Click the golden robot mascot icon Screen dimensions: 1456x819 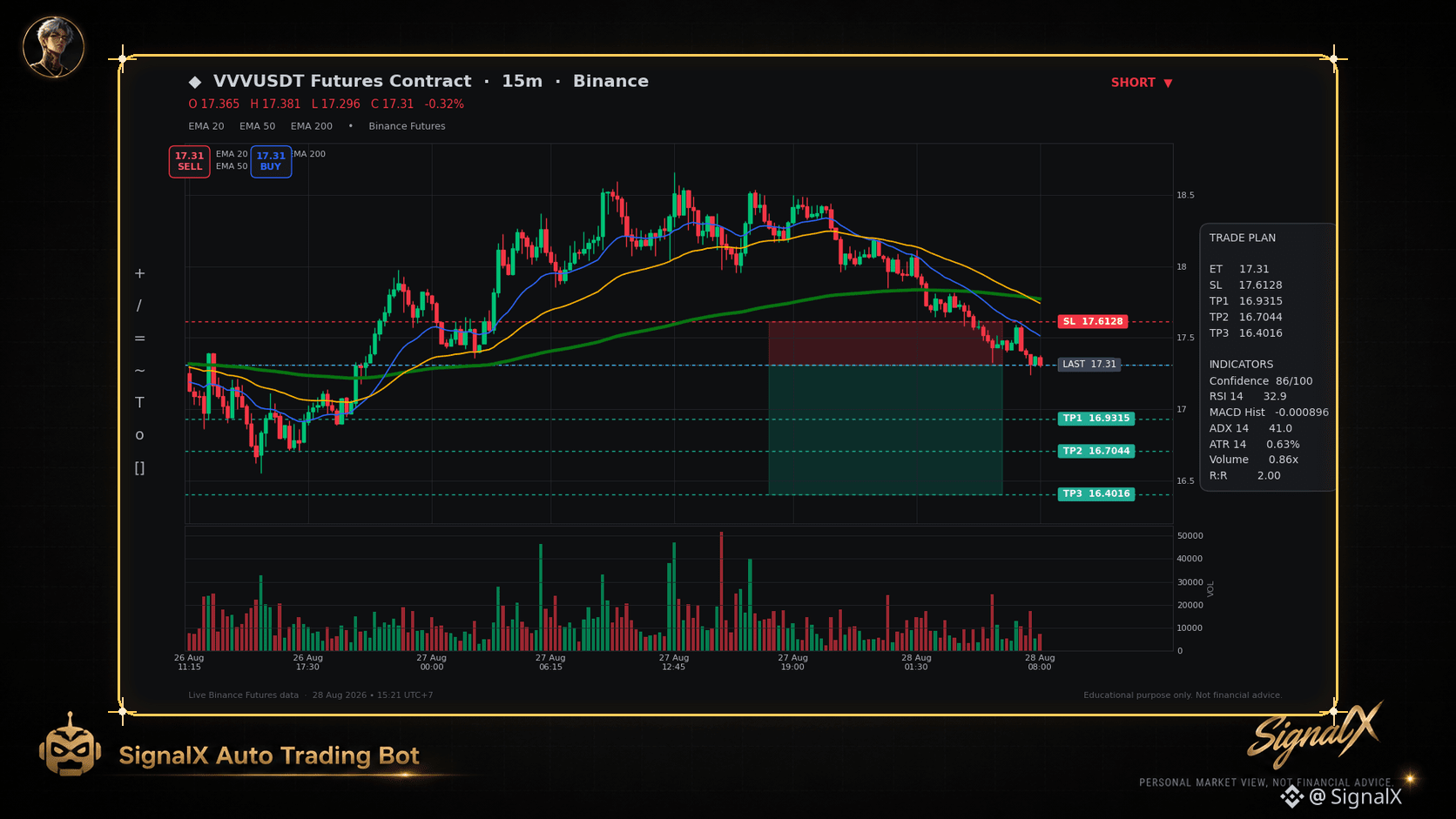pos(70,746)
